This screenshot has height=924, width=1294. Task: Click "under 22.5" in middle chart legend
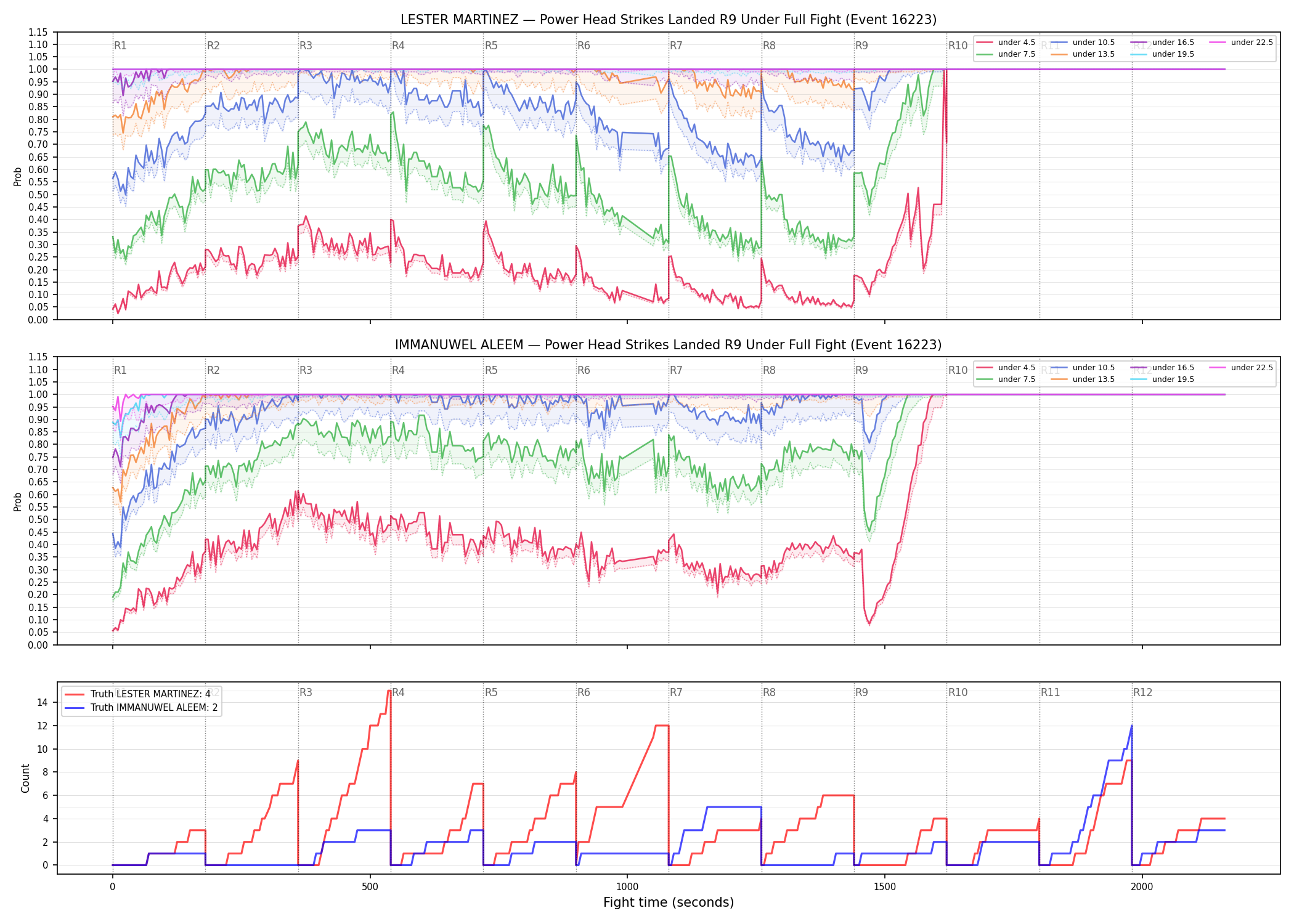point(1241,368)
